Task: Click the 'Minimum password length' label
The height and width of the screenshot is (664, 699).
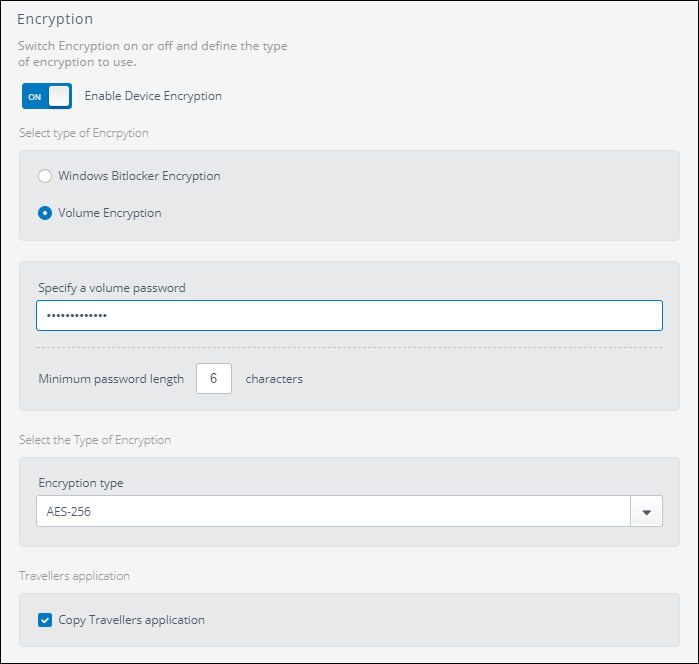Action: [111, 379]
